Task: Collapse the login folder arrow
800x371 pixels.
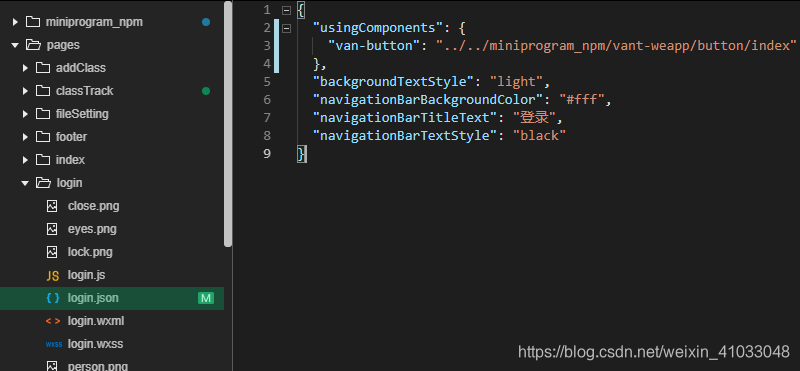Action: tap(25, 183)
